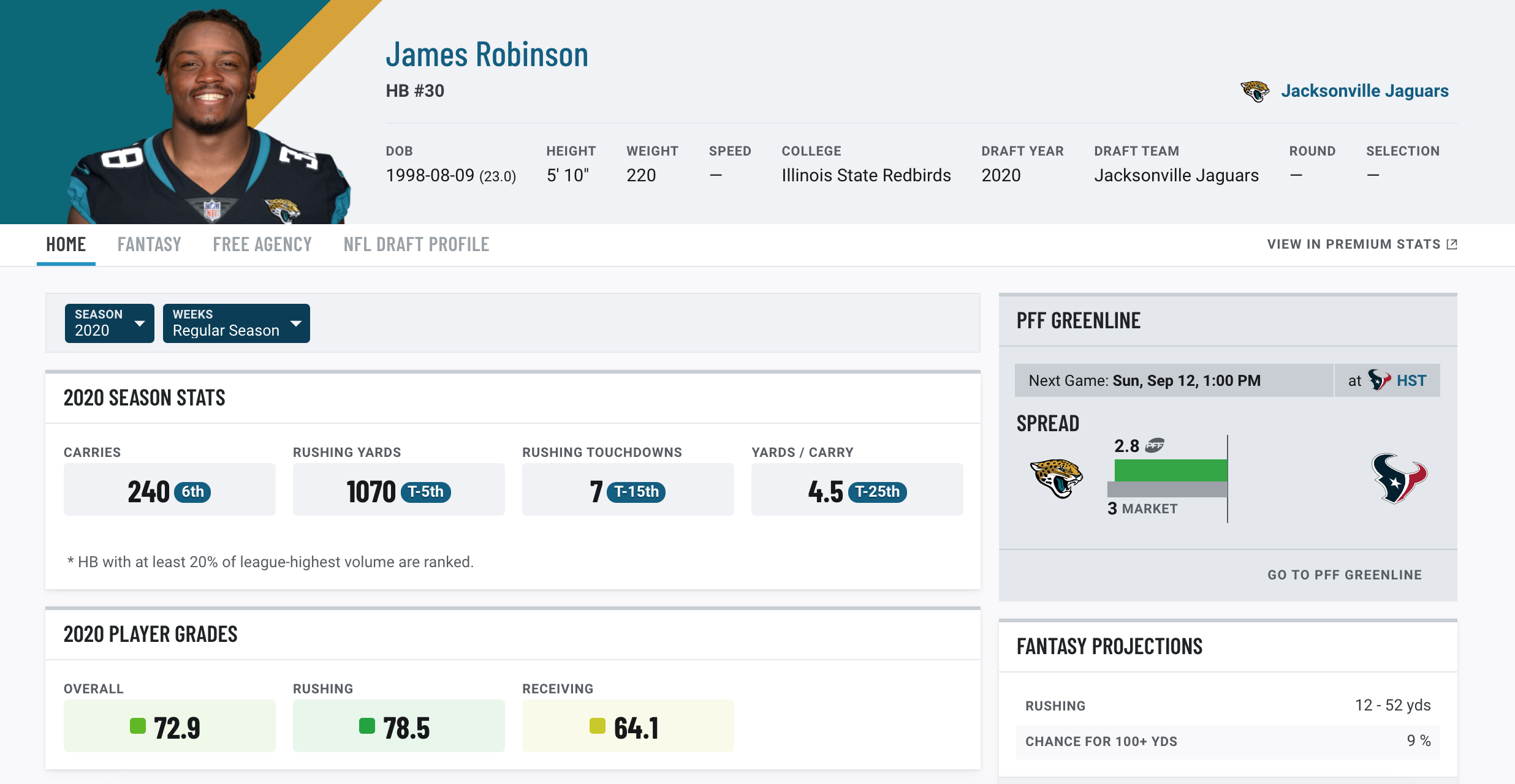Switch to the Fantasy tab
The height and width of the screenshot is (784, 1515).
click(x=148, y=243)
